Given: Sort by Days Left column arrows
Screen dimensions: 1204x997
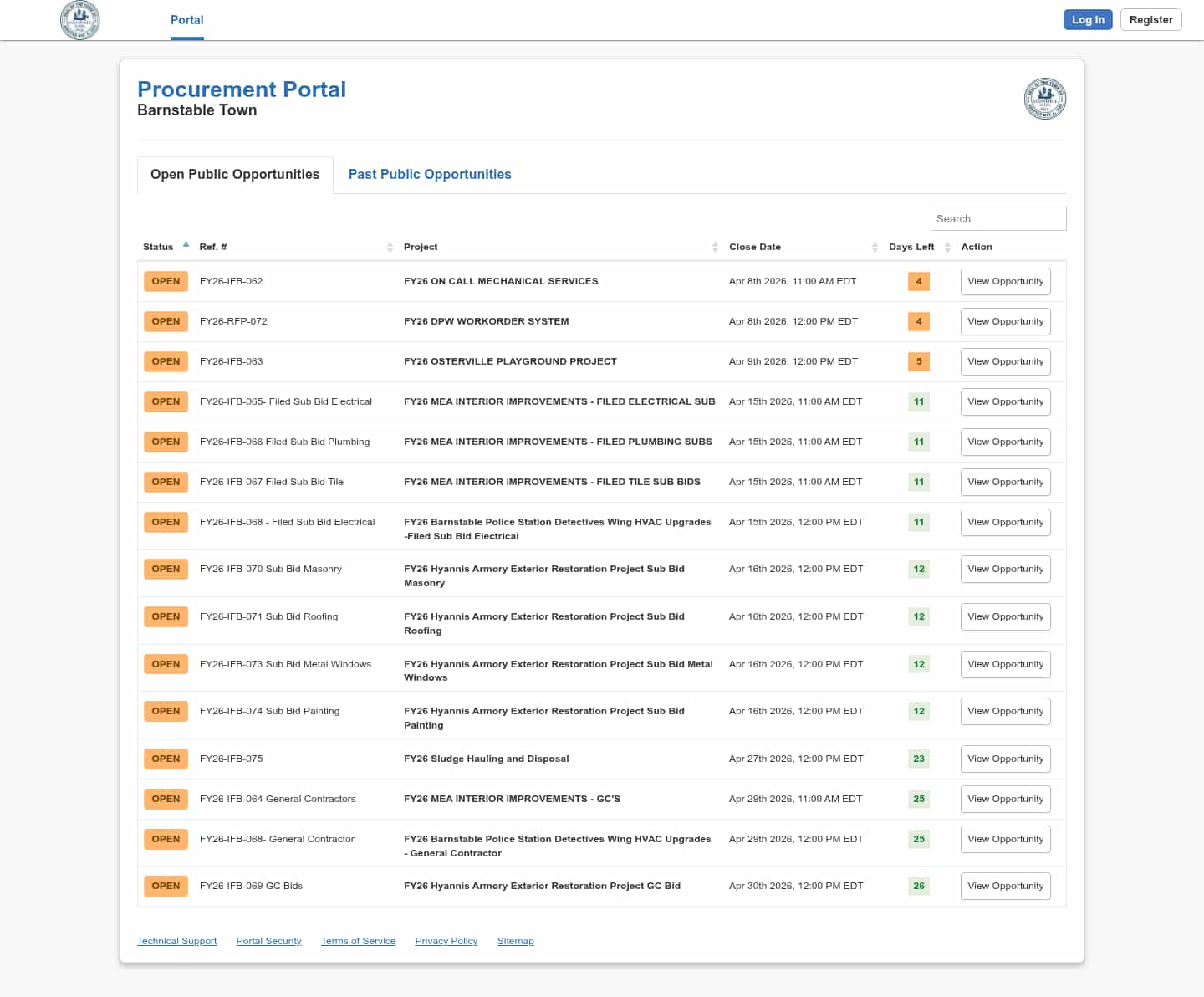Looking at the screenshot, I should coord(947,247).
